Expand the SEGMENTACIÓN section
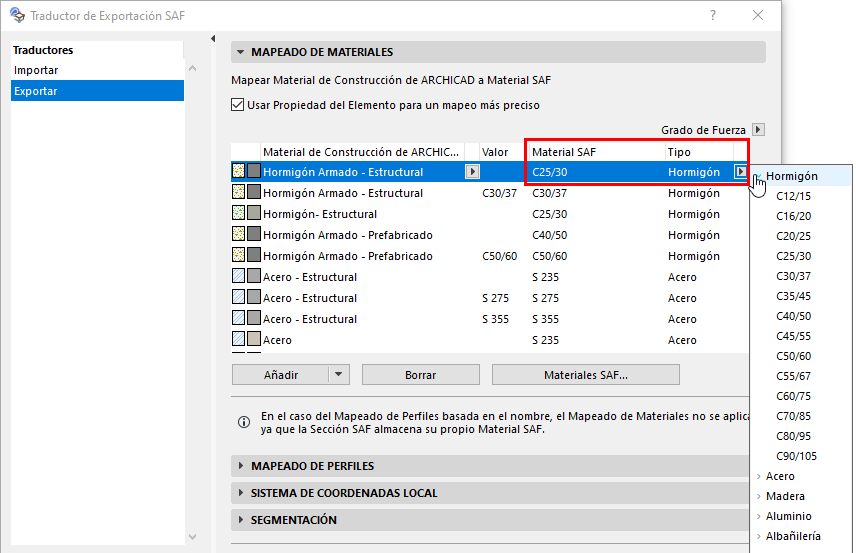 [241, 520]
